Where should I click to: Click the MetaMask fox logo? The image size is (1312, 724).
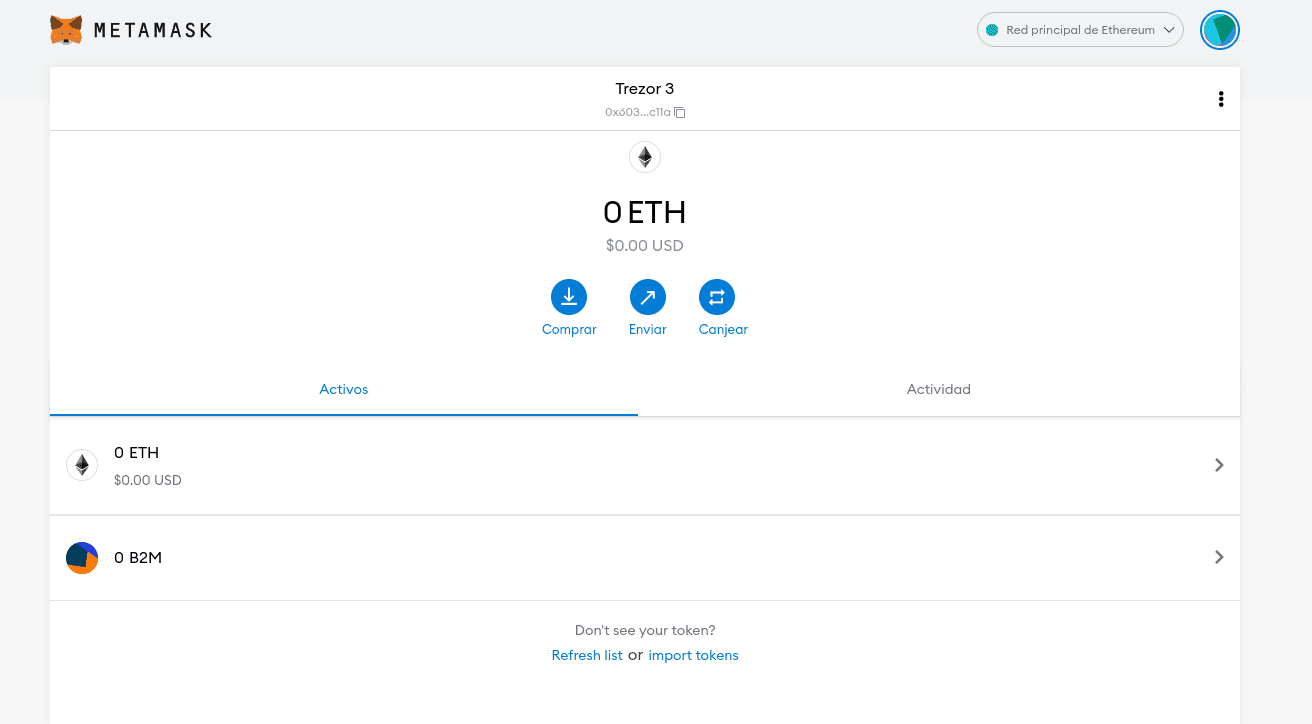point(66,30)
